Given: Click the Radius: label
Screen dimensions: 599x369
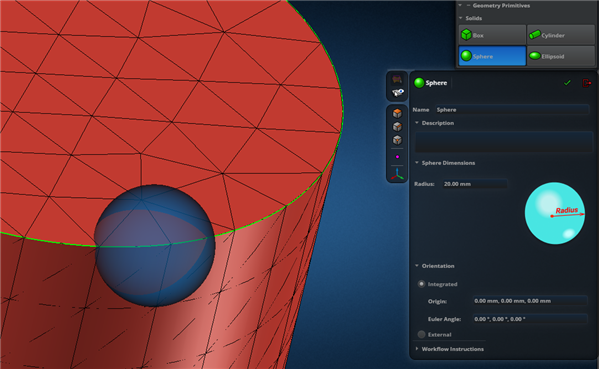Looking at the screenshot, I should tap(424, 184).
